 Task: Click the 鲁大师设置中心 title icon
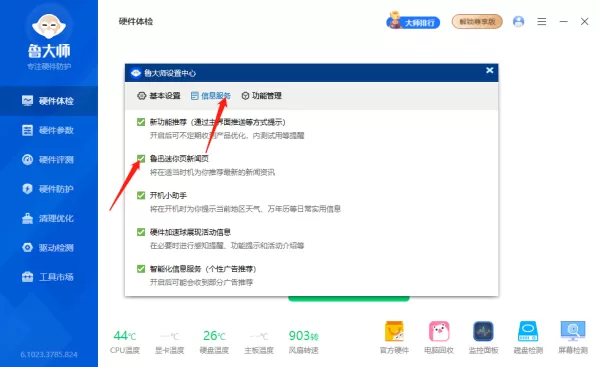coord(136,73)
